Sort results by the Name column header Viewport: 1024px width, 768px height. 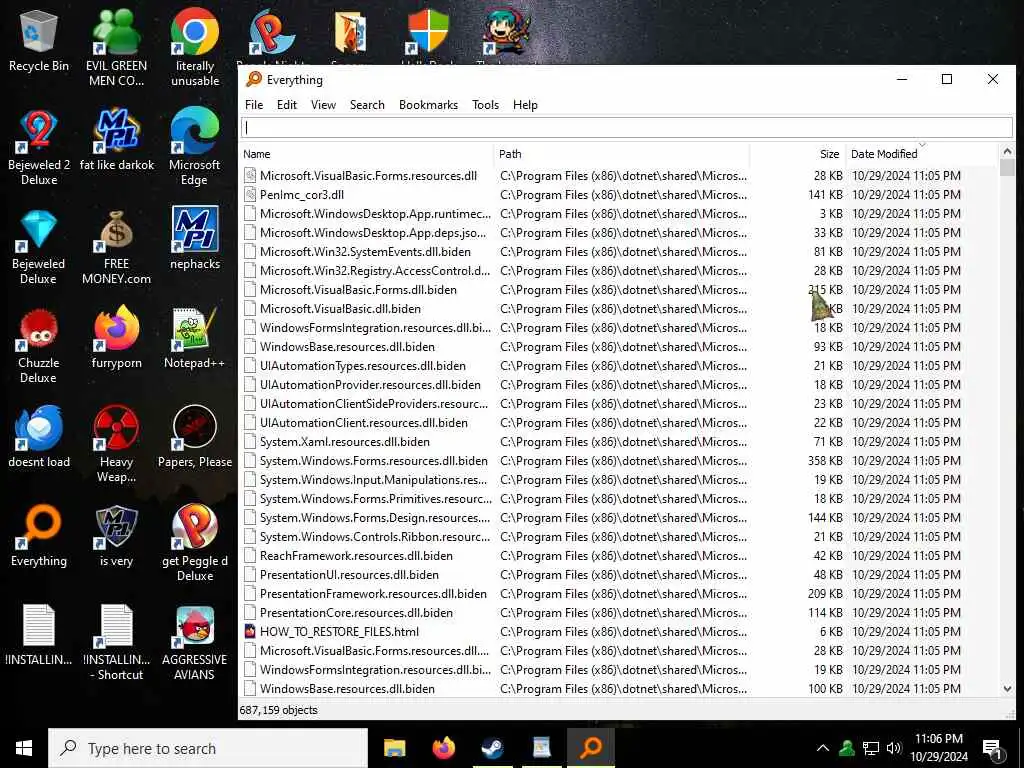pos(366,153)
